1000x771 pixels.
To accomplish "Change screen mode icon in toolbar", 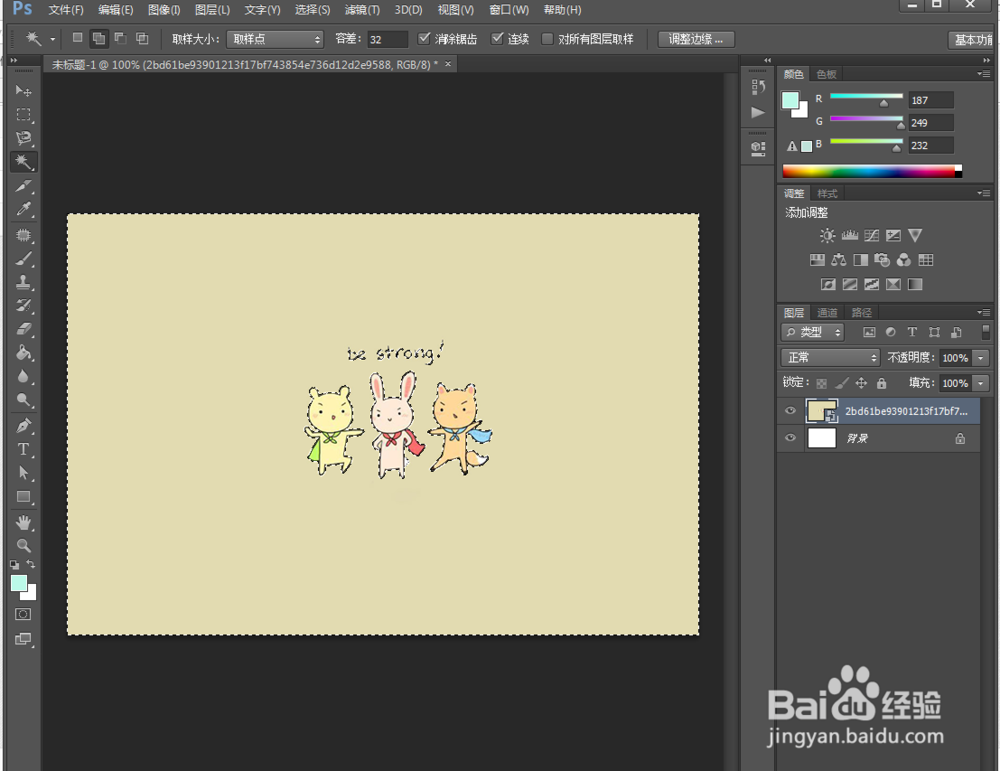I will tap(23, 639).
